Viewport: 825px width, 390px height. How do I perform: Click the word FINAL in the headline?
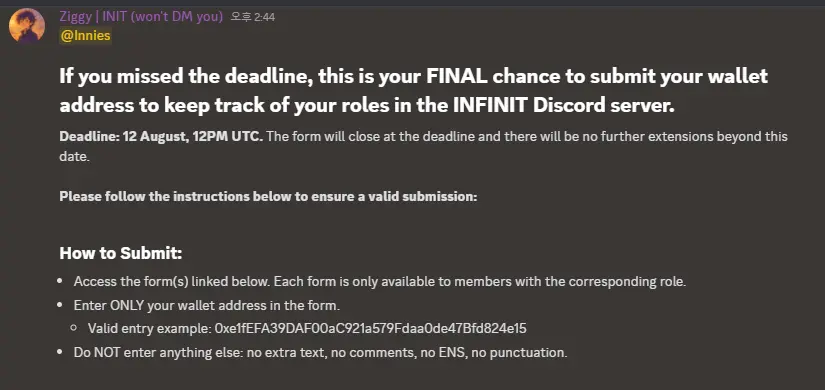click(x=457, y=76)
